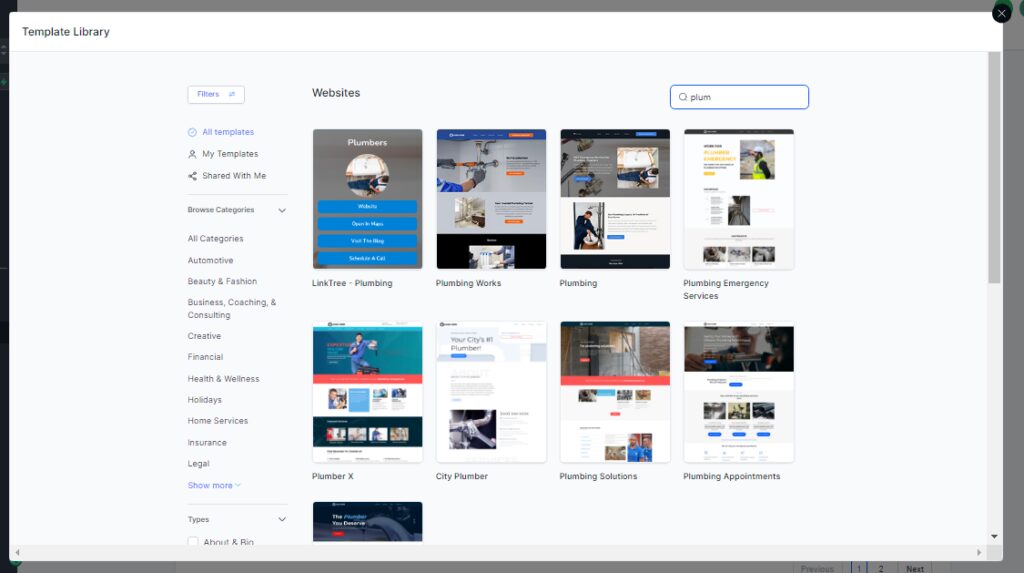Image resolution: width=1024 pixels, height=573 pixels.
Task: Open the Health & Wellness category
Action: click(223, 379)
